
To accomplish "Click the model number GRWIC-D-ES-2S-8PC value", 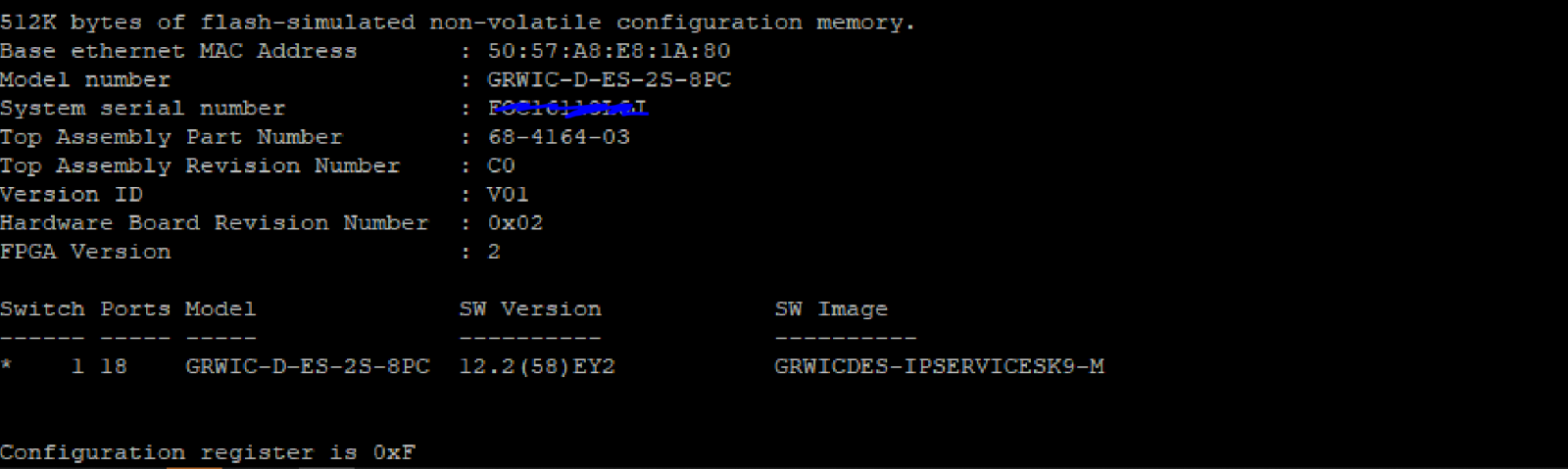I will [x=609, y=79].
